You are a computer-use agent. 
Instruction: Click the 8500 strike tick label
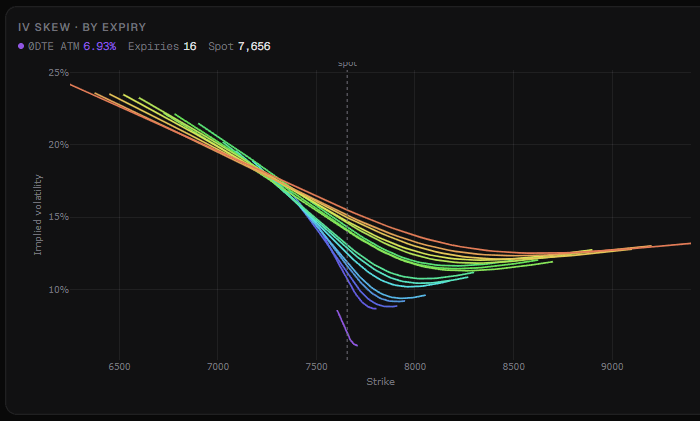coord(513,367)
